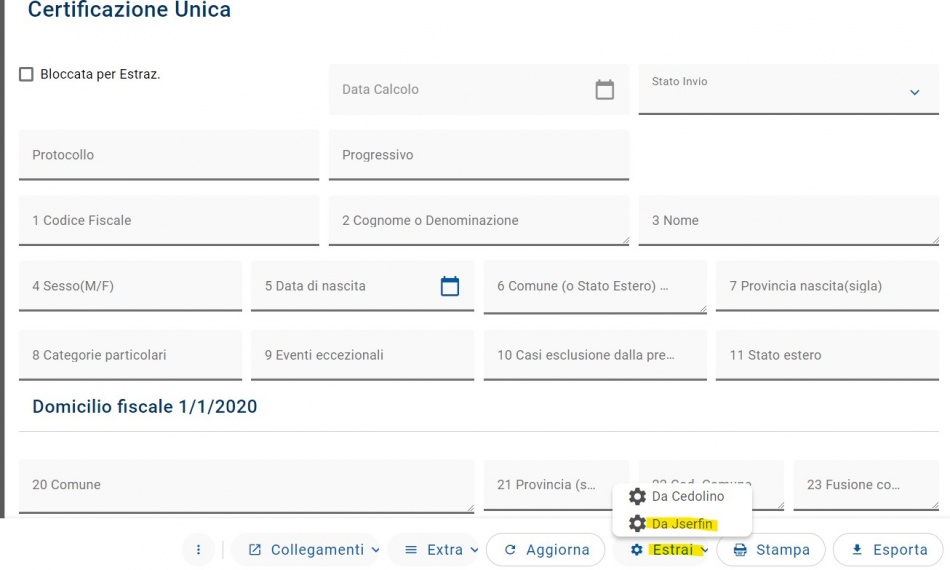Open the Data Calcolo calendar picker
The height and width of the screenshot is (570, 950).
[x=604, y=90]
